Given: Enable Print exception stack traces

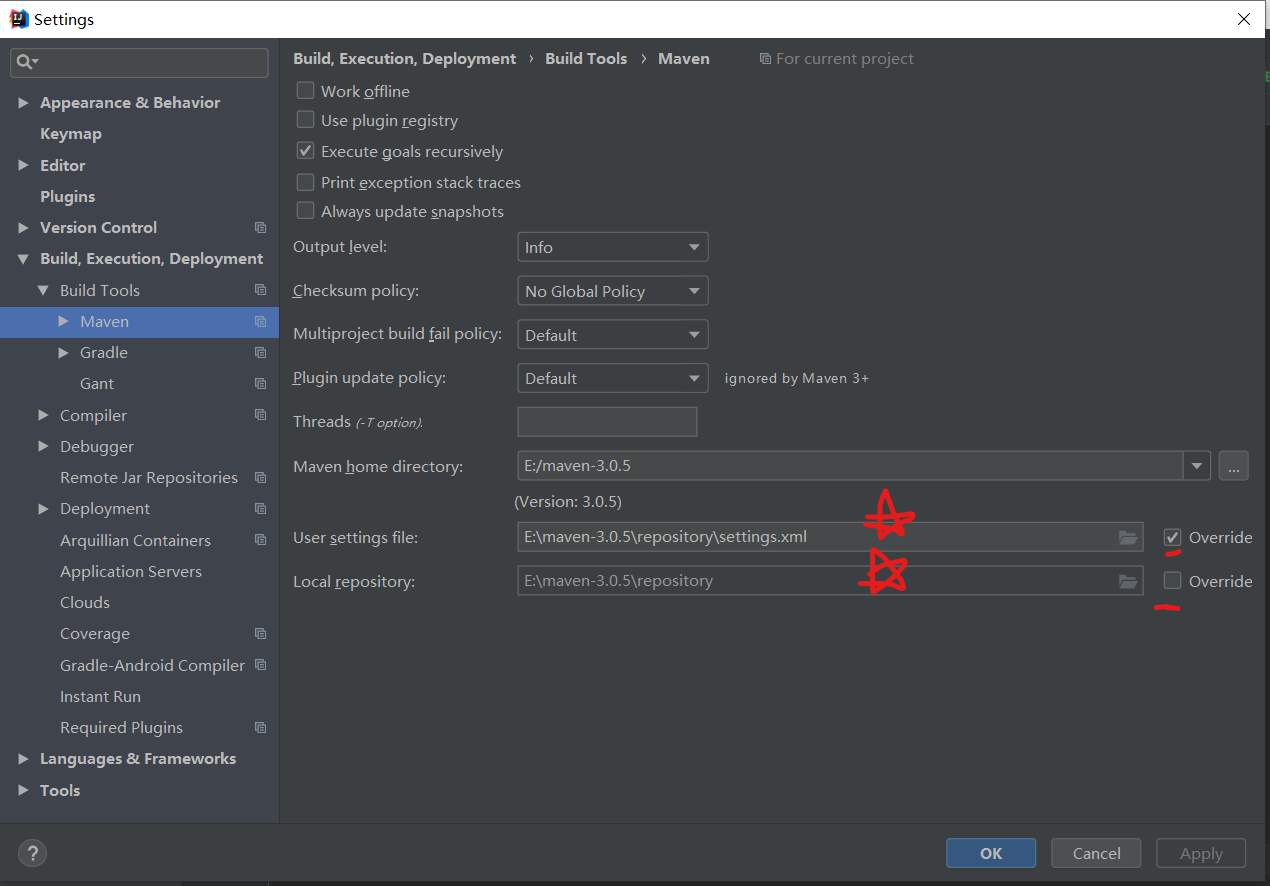Looking at the screenshot, I should pyautogui.click(x=306, y=182).
